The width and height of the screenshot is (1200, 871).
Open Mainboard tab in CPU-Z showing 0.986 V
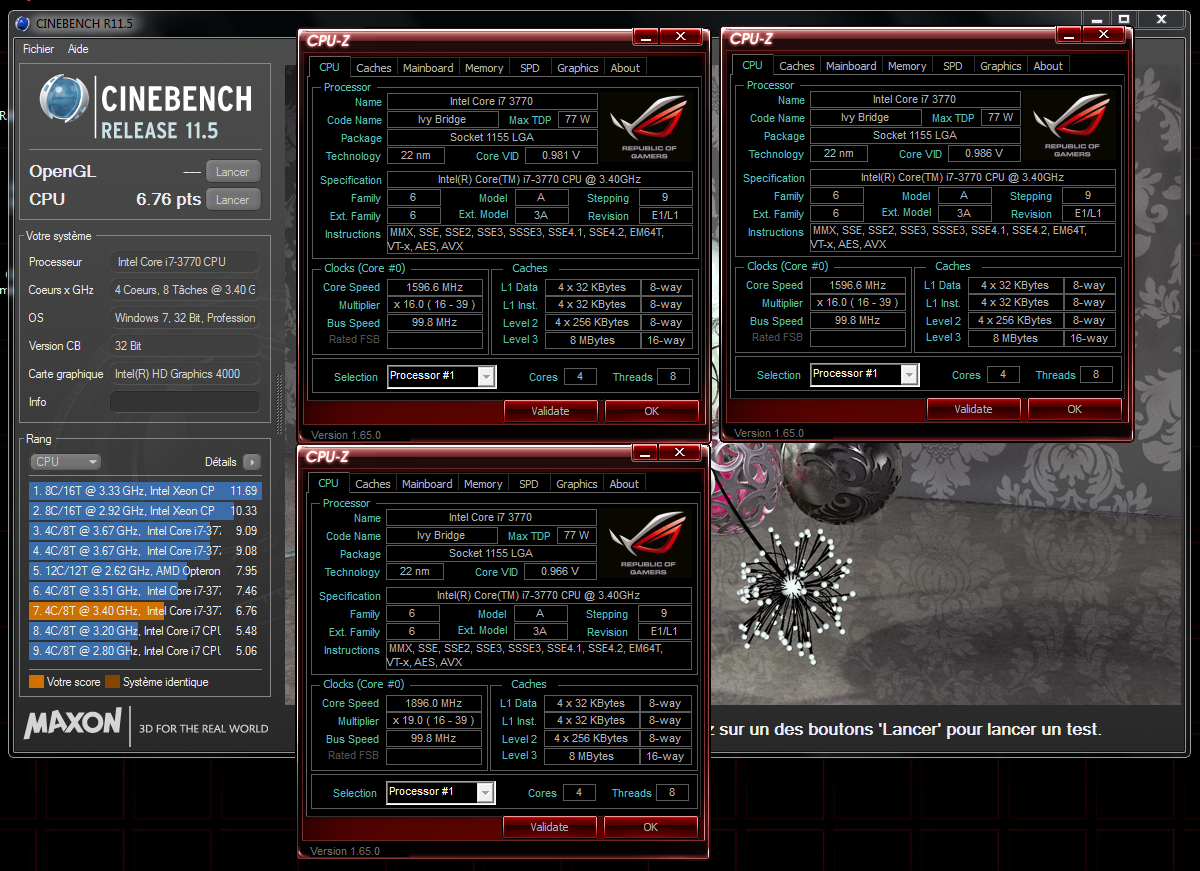click(x=851, y=66)
